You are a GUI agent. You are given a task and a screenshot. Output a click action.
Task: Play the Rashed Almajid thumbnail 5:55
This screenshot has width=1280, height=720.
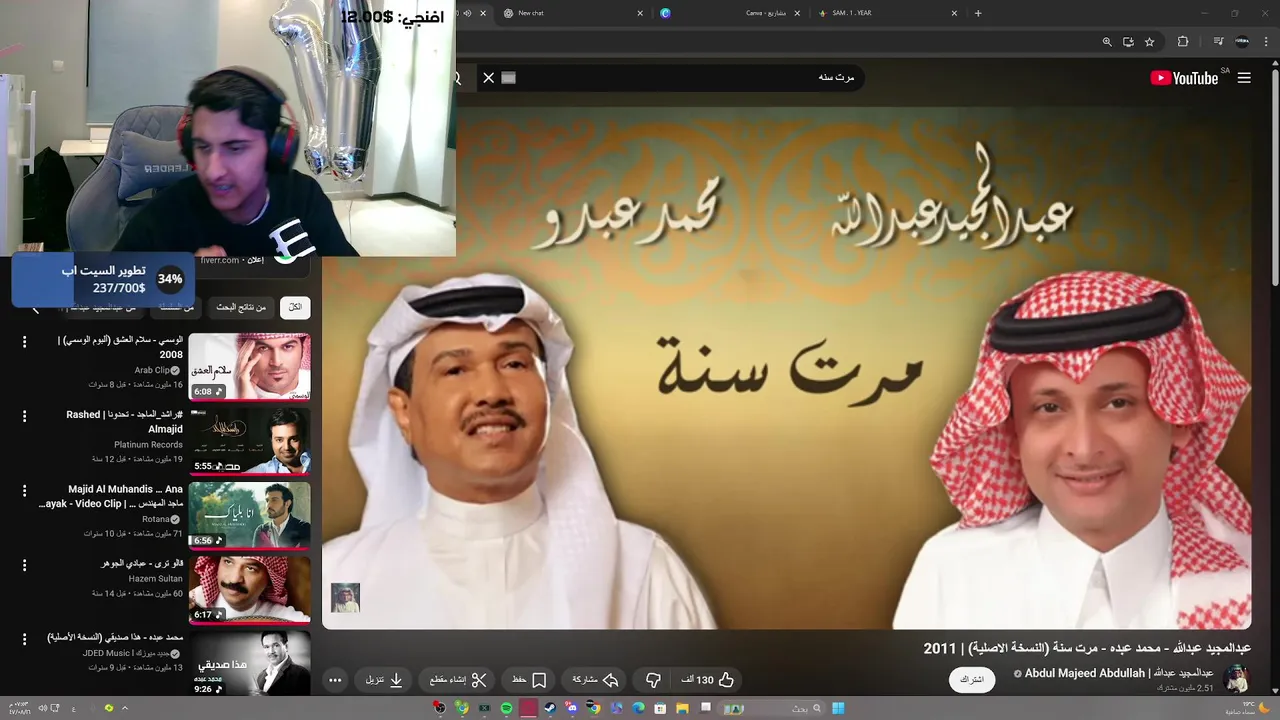(x=249, y=441)
